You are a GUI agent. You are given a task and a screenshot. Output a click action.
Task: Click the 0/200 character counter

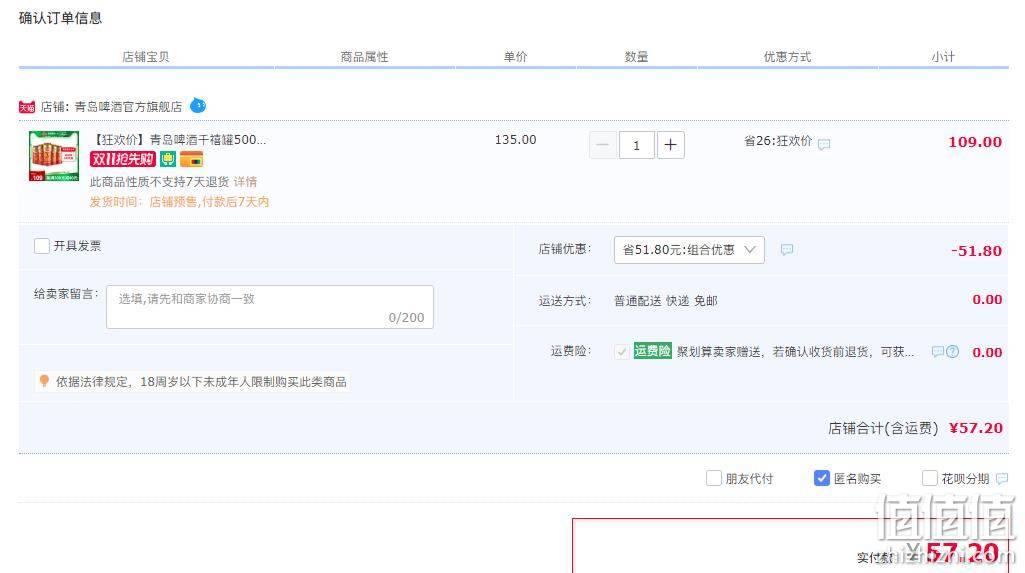406,318
